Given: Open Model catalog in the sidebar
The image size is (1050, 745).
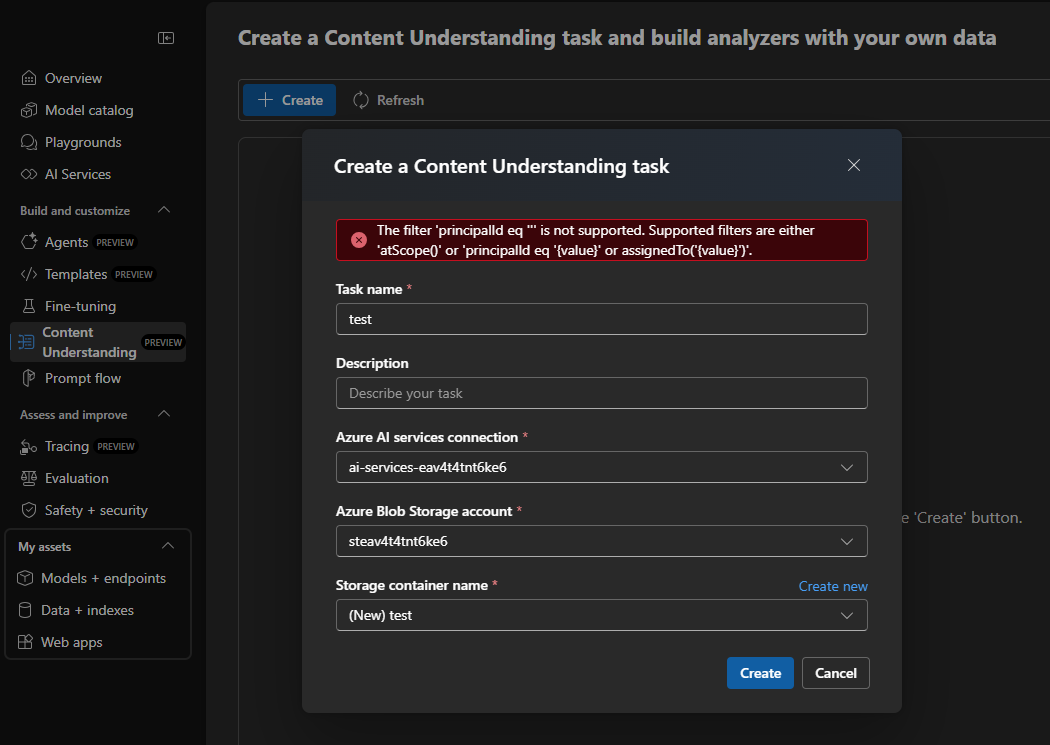Looking at the screenshot, I should point(89,110).
